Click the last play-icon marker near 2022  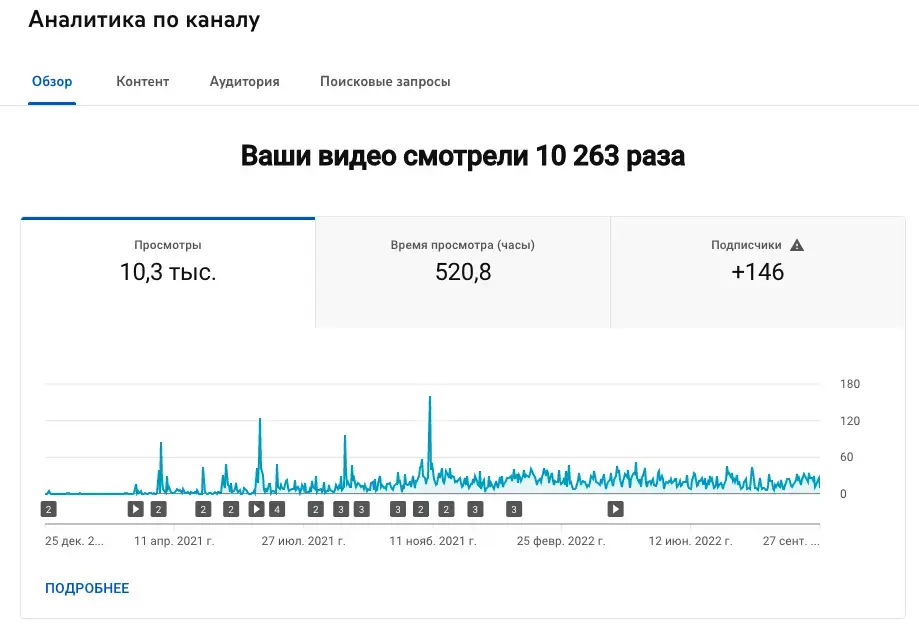[616, 509]
